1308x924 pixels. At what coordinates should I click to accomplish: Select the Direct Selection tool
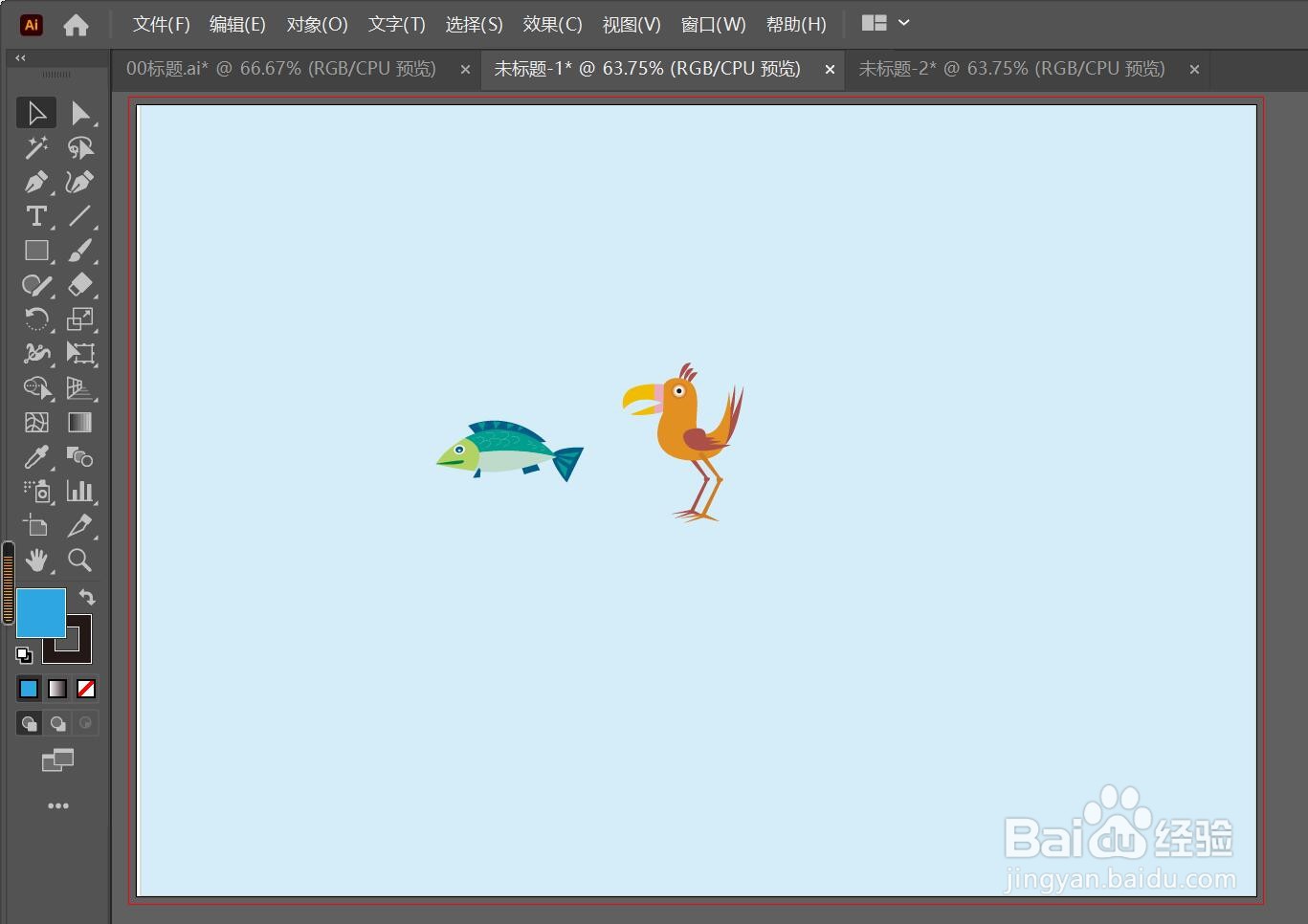80,113
